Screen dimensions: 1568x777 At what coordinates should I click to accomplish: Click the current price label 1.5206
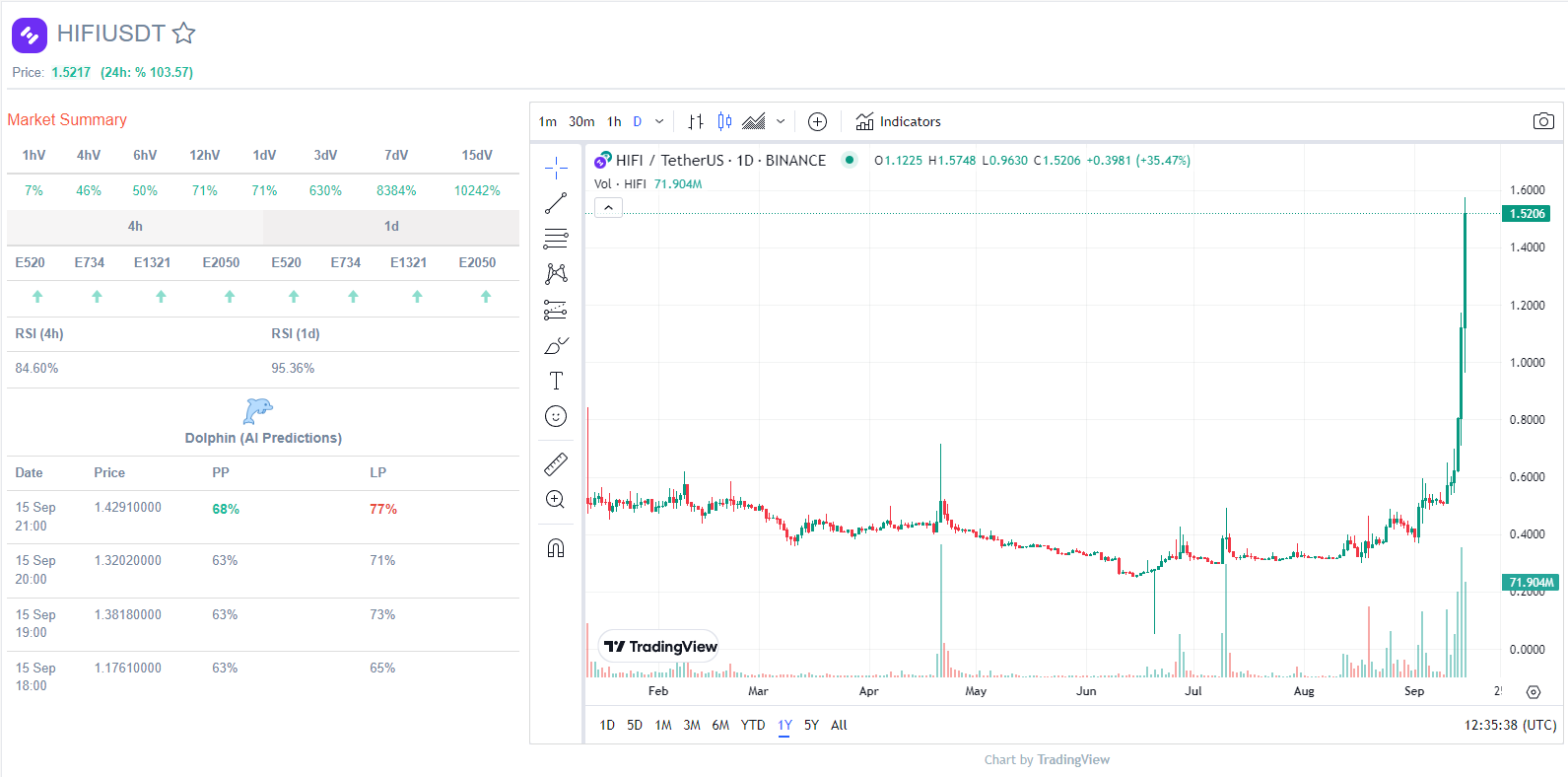(x=1527, y=214)
